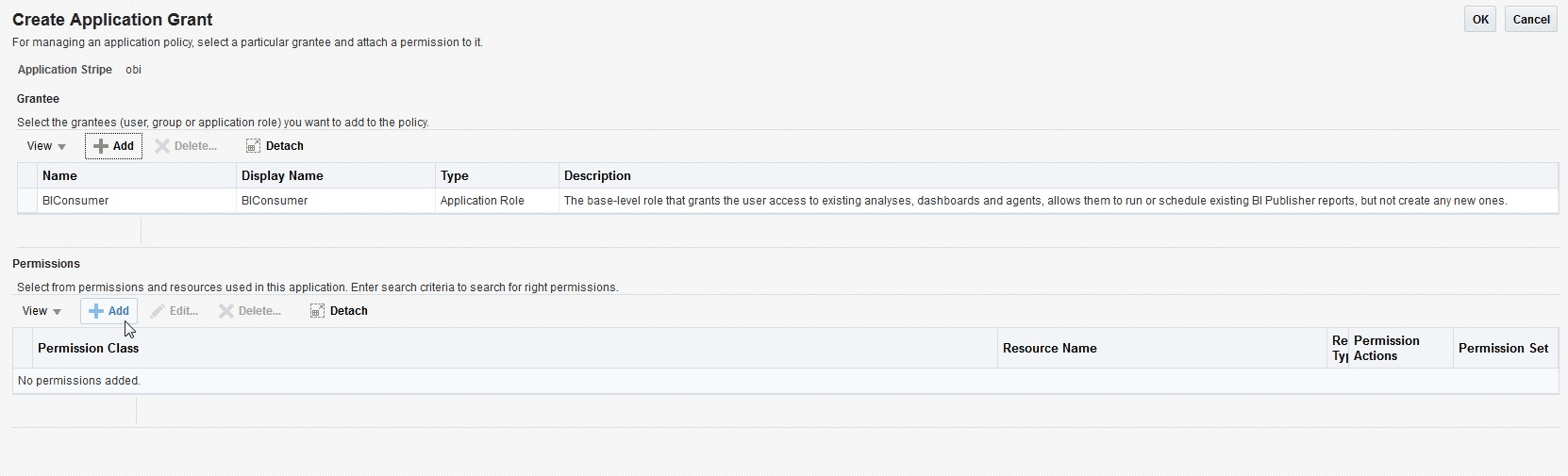Add a new permission

(108, 311)
